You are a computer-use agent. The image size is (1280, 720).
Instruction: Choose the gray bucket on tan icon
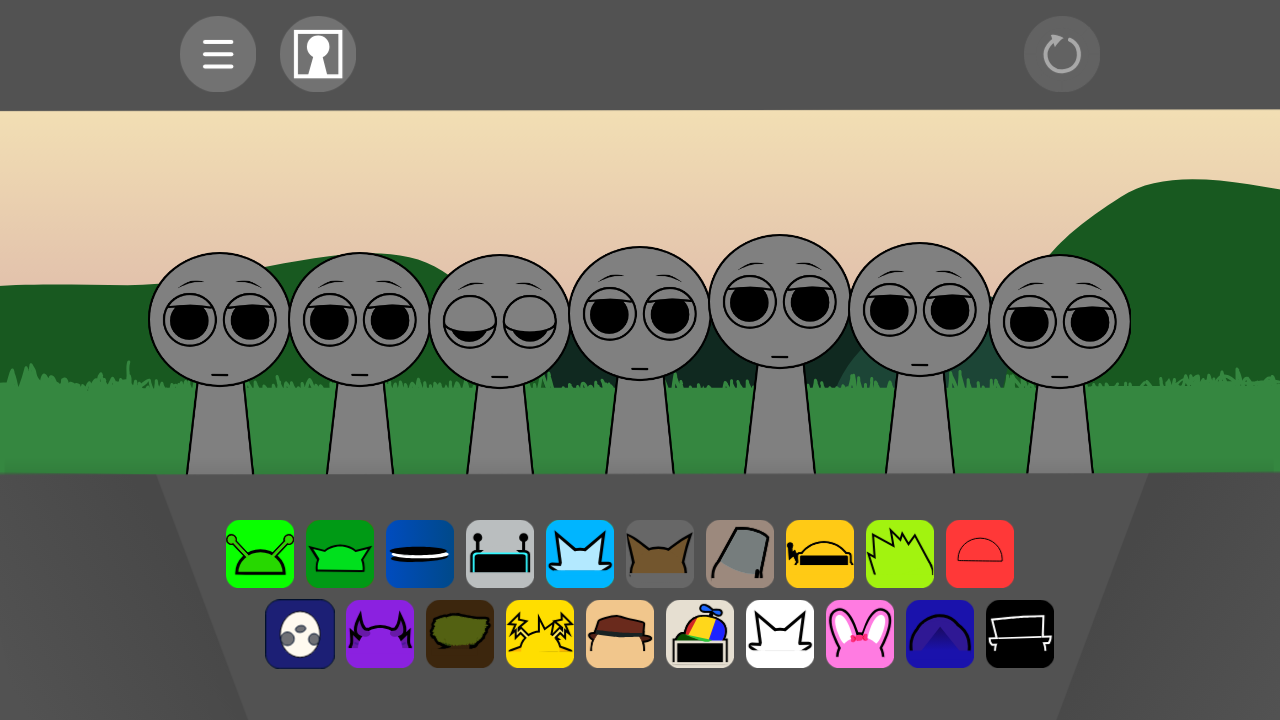740,554
